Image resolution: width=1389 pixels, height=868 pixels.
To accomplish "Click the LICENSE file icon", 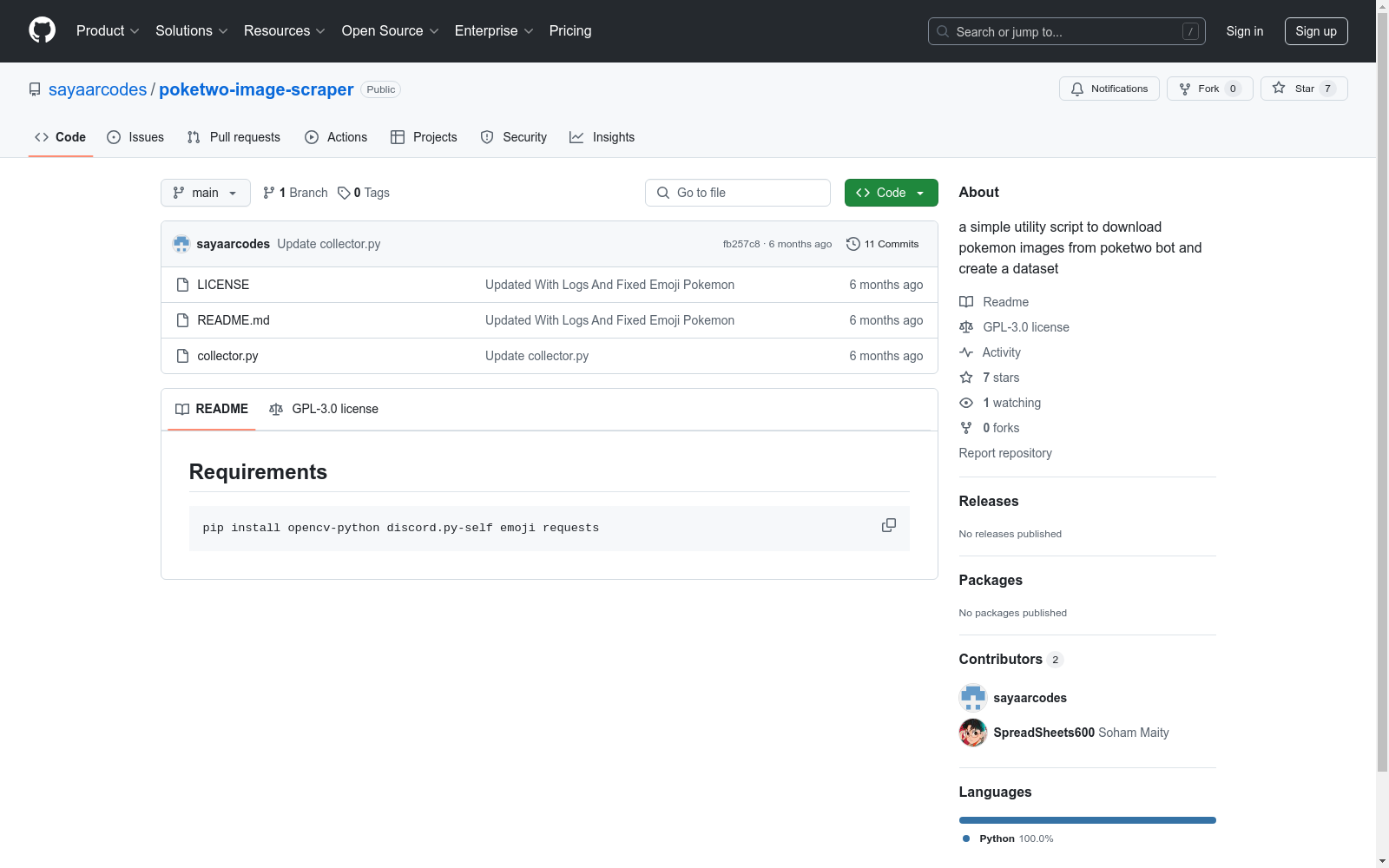I will click(x=182, y=285).
